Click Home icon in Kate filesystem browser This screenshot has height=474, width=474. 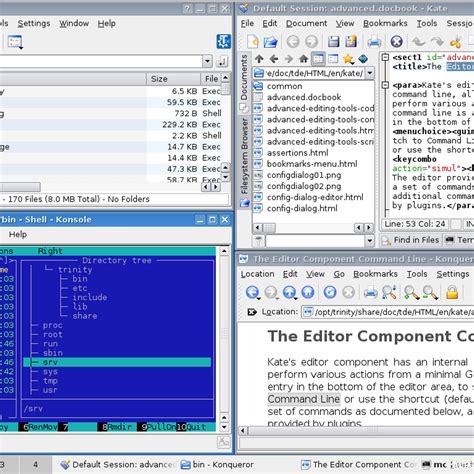pos(303,59)
